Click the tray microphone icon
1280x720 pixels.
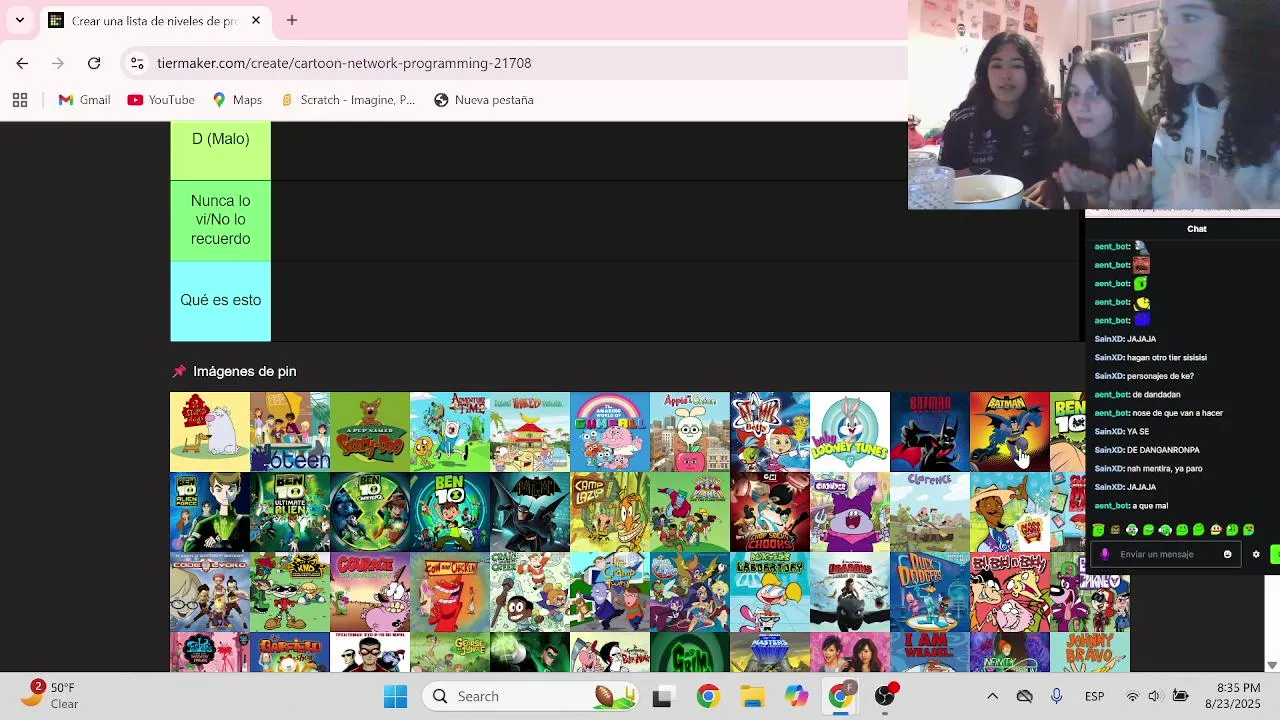pyautogui.click(x=1056, y=696)
